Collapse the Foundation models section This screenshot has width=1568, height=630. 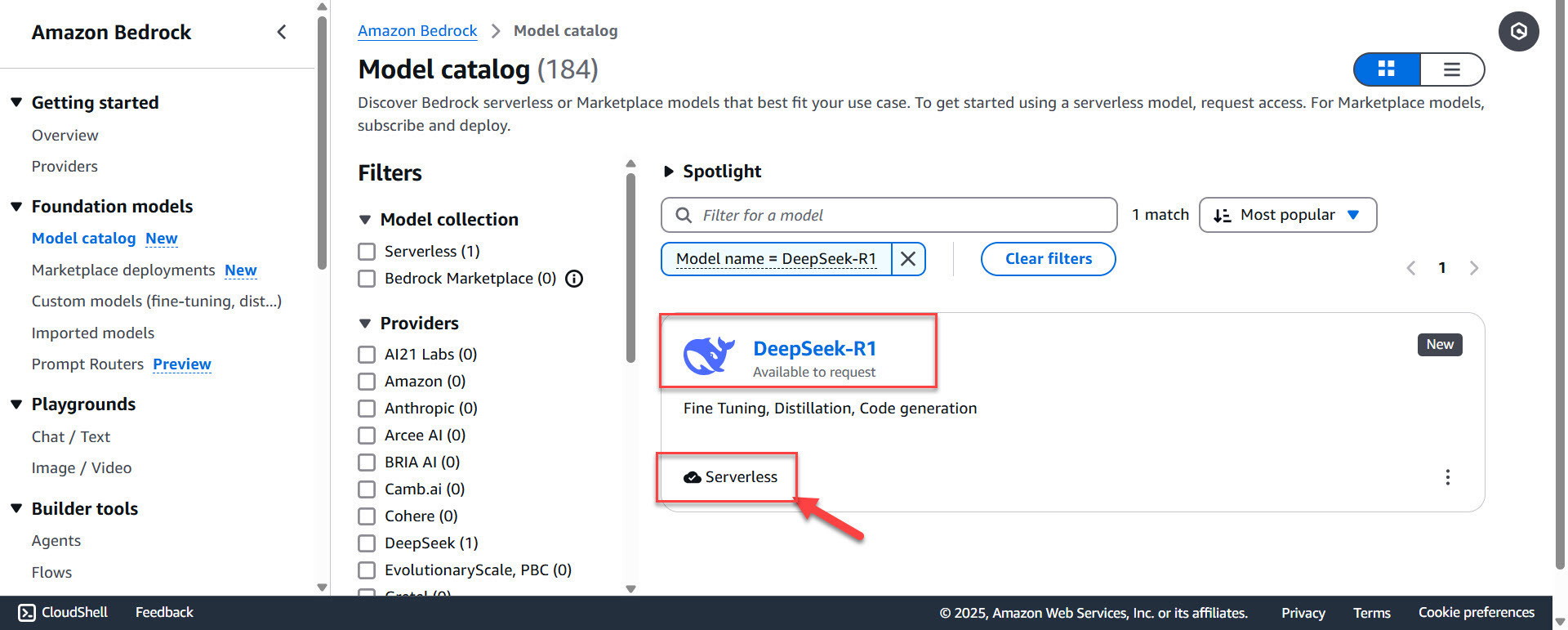tap(16, 207)
